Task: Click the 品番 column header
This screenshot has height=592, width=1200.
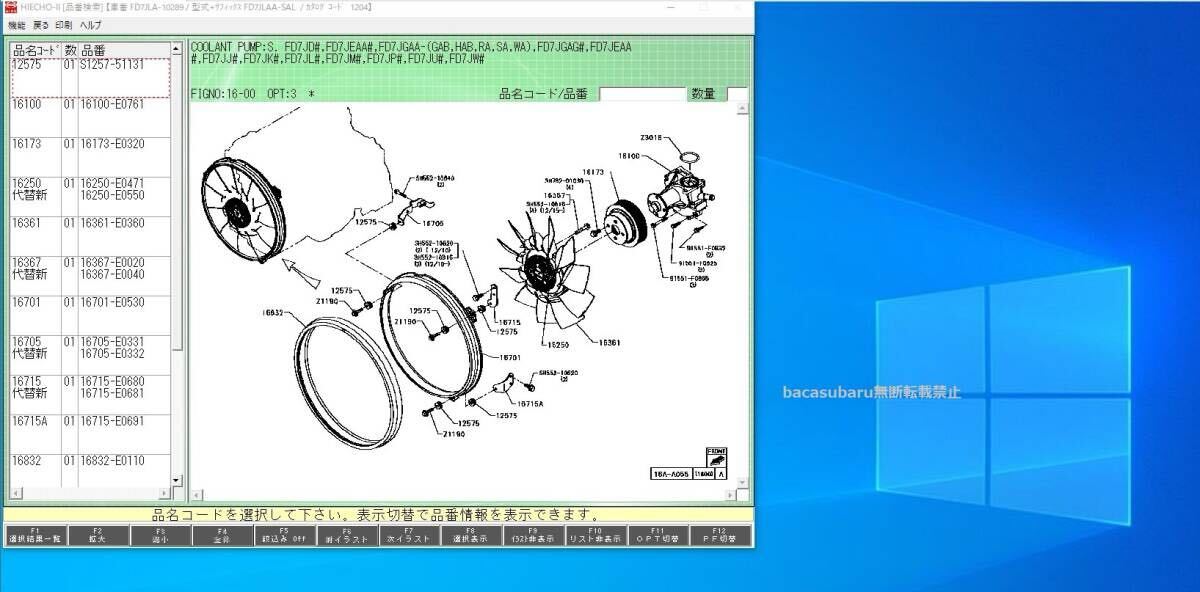Action: pyautogui.click(x=124, y=50)
